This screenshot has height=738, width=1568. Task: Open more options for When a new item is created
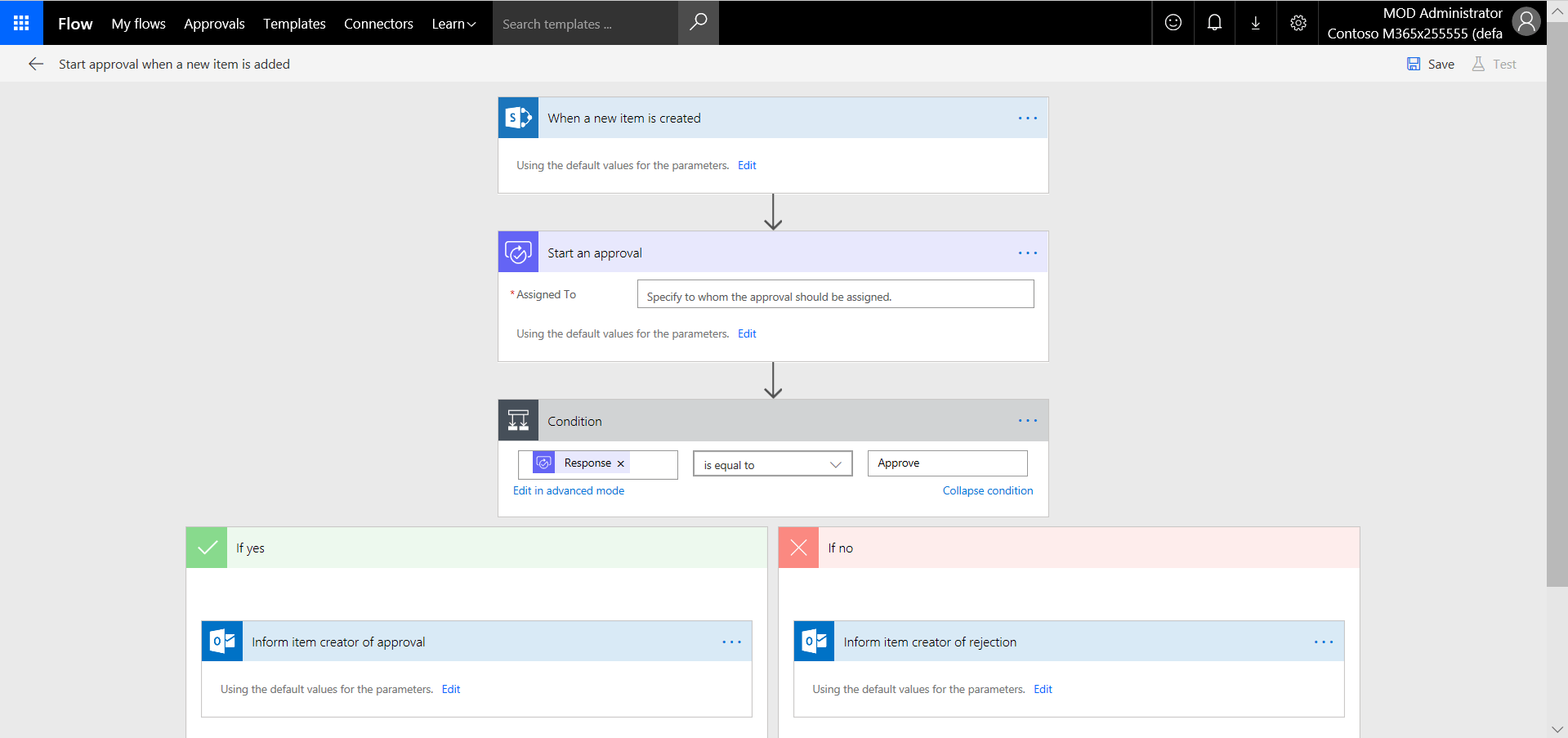1028,119
